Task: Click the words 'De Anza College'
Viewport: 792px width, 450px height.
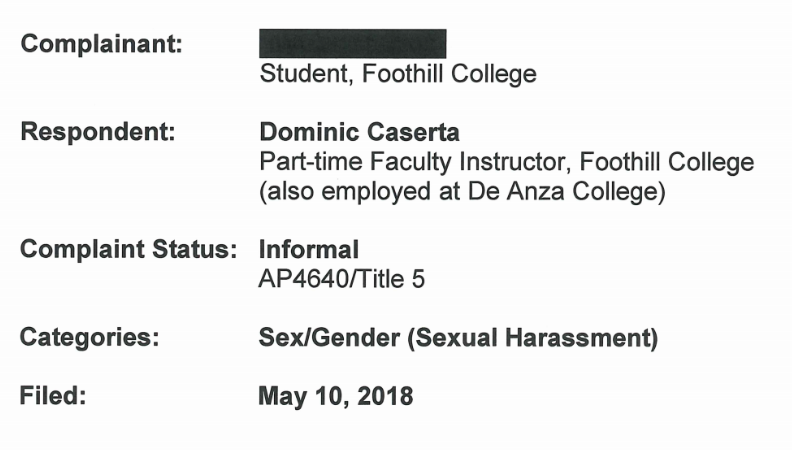Action: [x=563, y=191]
